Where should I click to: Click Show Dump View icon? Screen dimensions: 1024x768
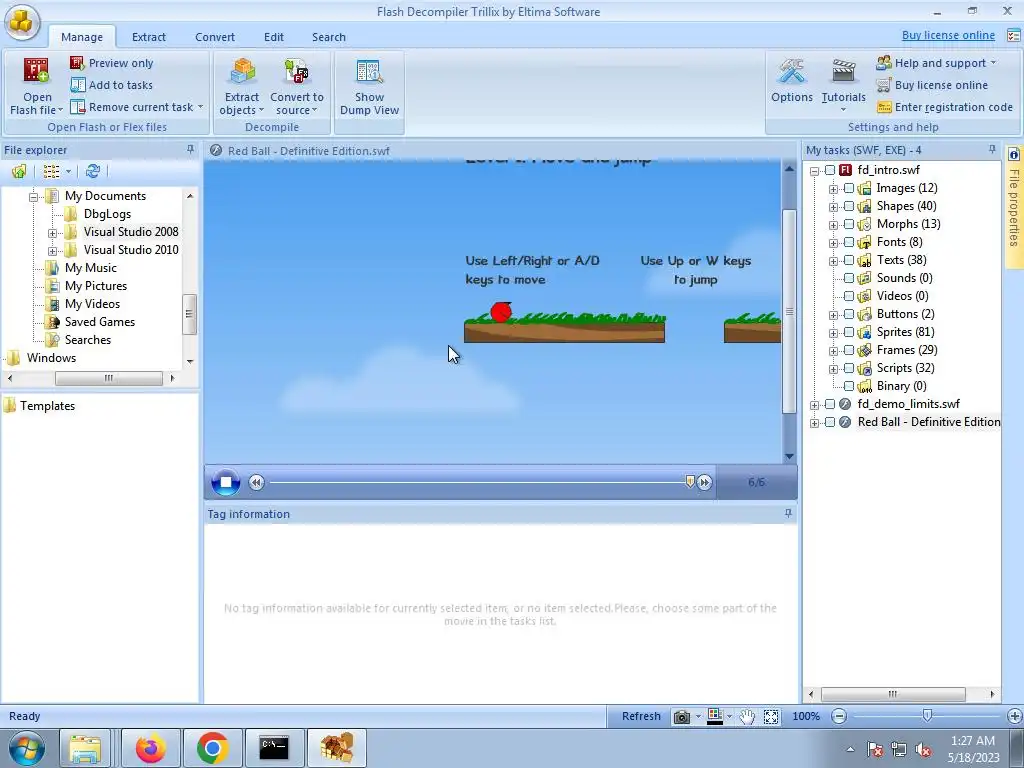pyautogui.click(x=369, y=72)
